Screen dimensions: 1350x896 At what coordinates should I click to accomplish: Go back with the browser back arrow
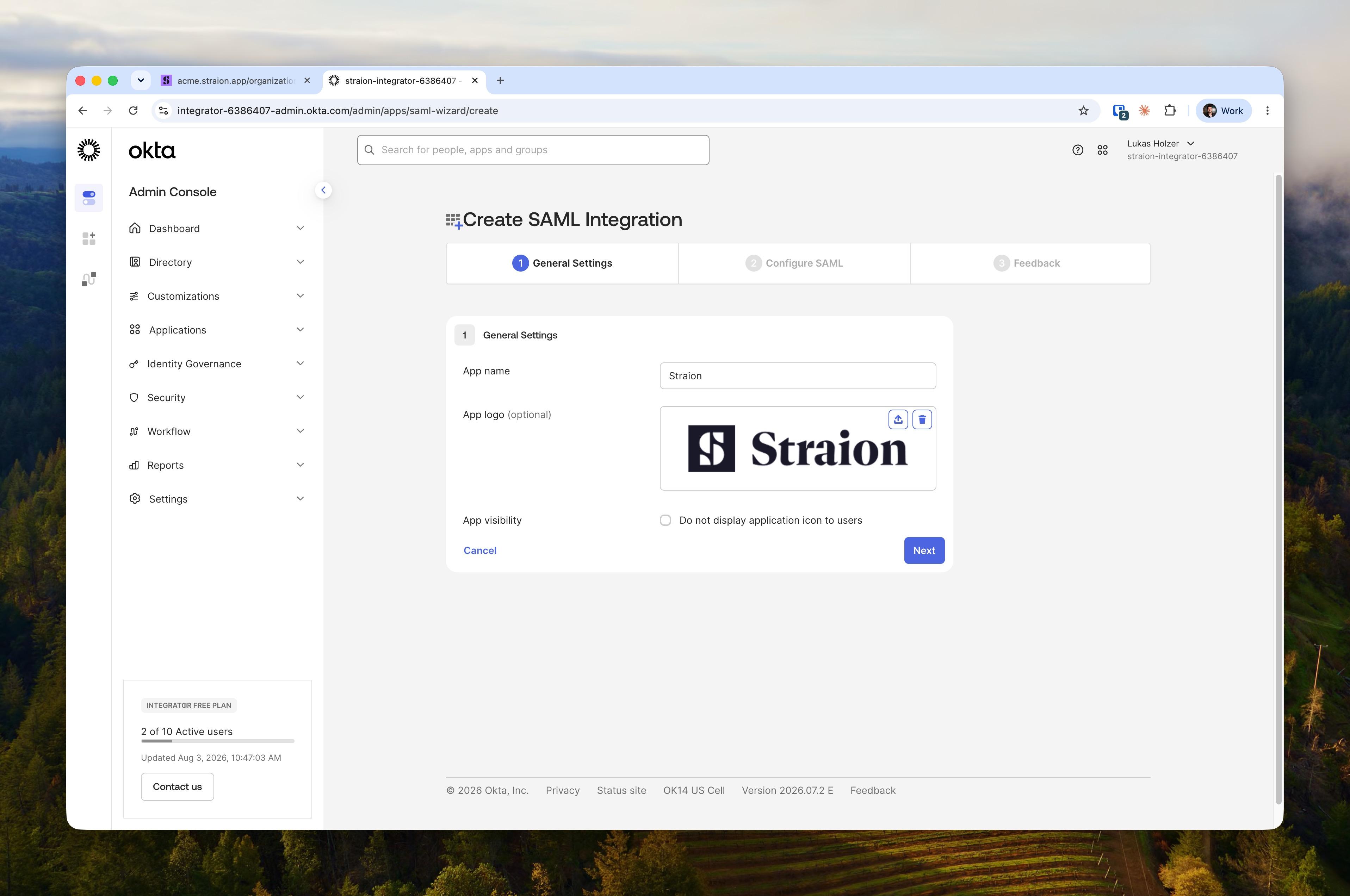83,111
